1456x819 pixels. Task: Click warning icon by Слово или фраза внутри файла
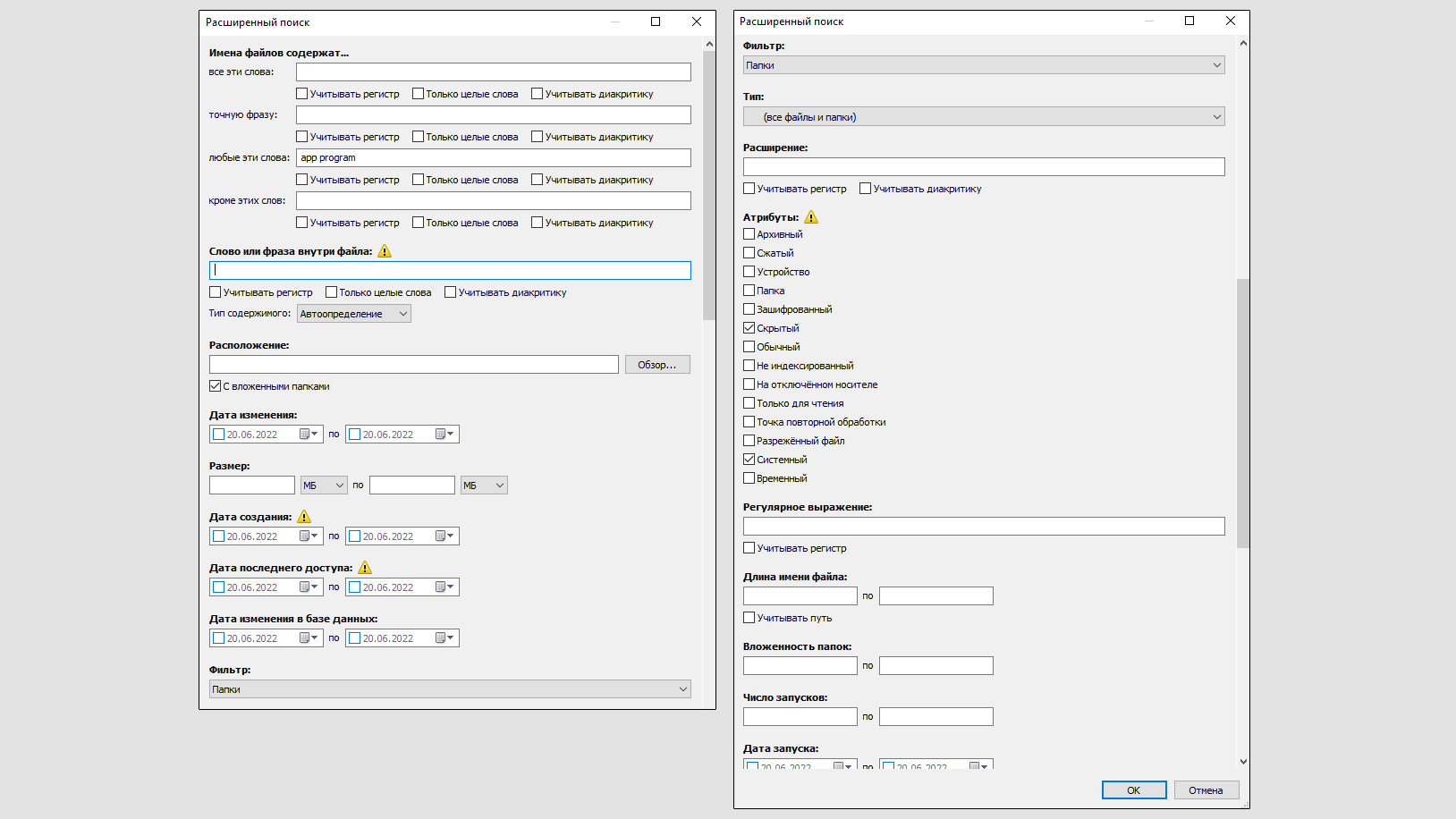coord(385,251)
